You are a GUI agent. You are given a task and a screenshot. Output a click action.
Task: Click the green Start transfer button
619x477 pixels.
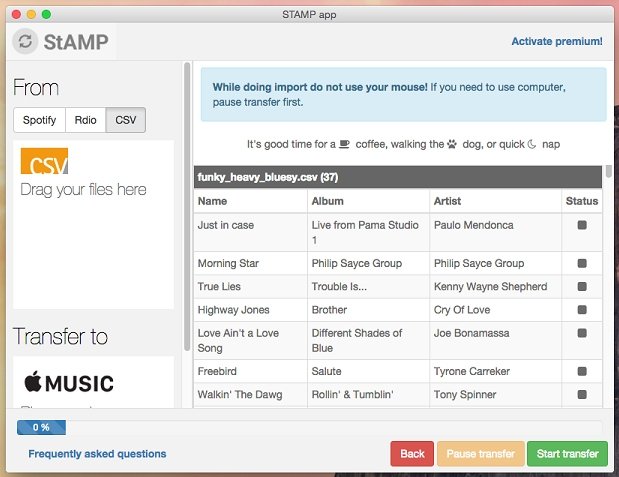[x=567, y=454]
